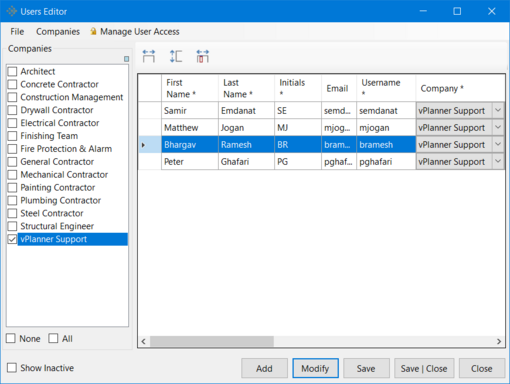Open the Company dropdown for Peter
The width and height of the screenshot is (510, 384).
pos(498,161)
